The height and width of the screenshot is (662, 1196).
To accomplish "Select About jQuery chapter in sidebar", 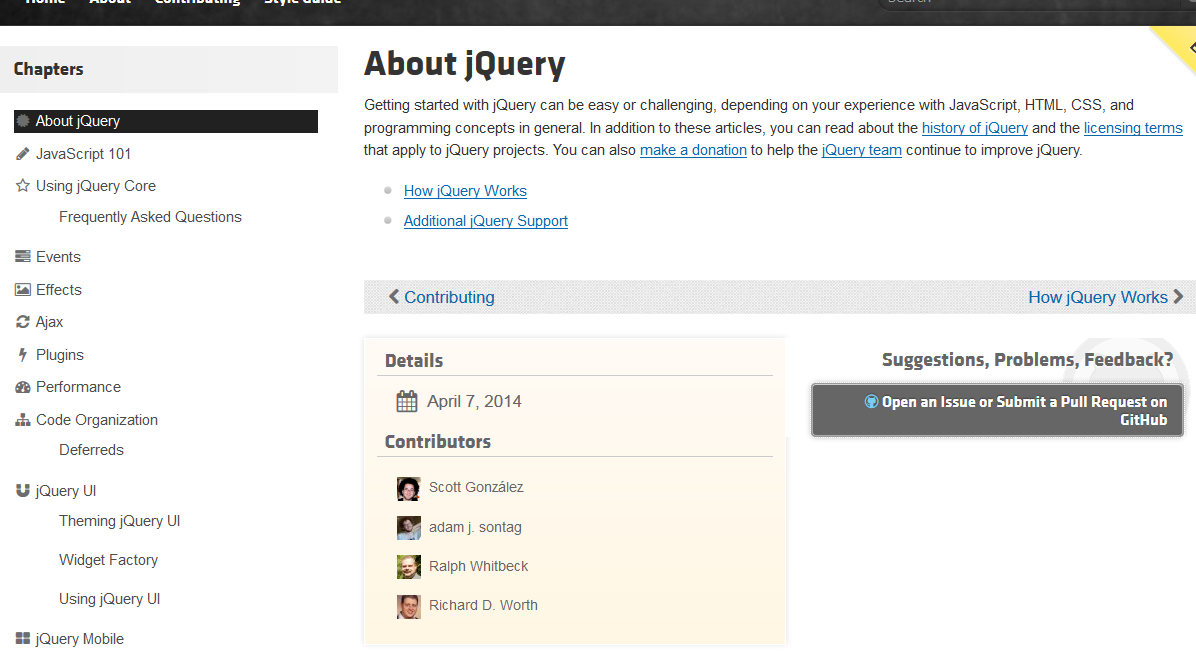I will pyautogui.click(x=78, y=121).
